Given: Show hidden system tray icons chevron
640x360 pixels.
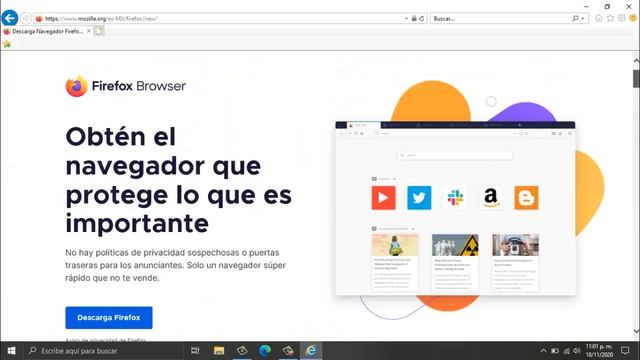Looking at the screenshot, I should point(543,351).
